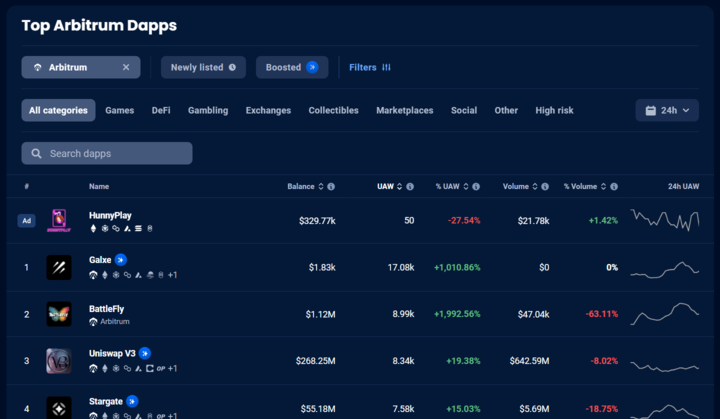This screenshot has width=720, height=419.
Task: Switch to the High risk category
Action: (x=554, y=110)
